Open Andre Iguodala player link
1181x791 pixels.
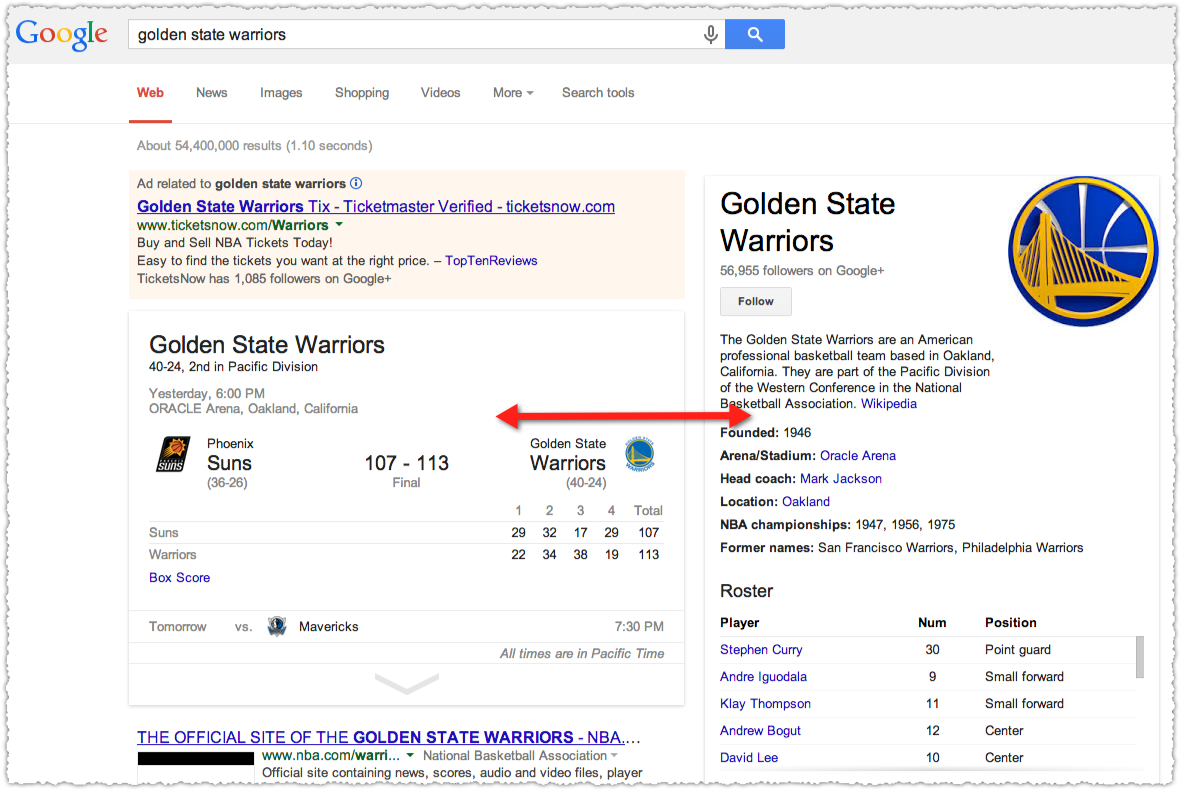[763, 676]
